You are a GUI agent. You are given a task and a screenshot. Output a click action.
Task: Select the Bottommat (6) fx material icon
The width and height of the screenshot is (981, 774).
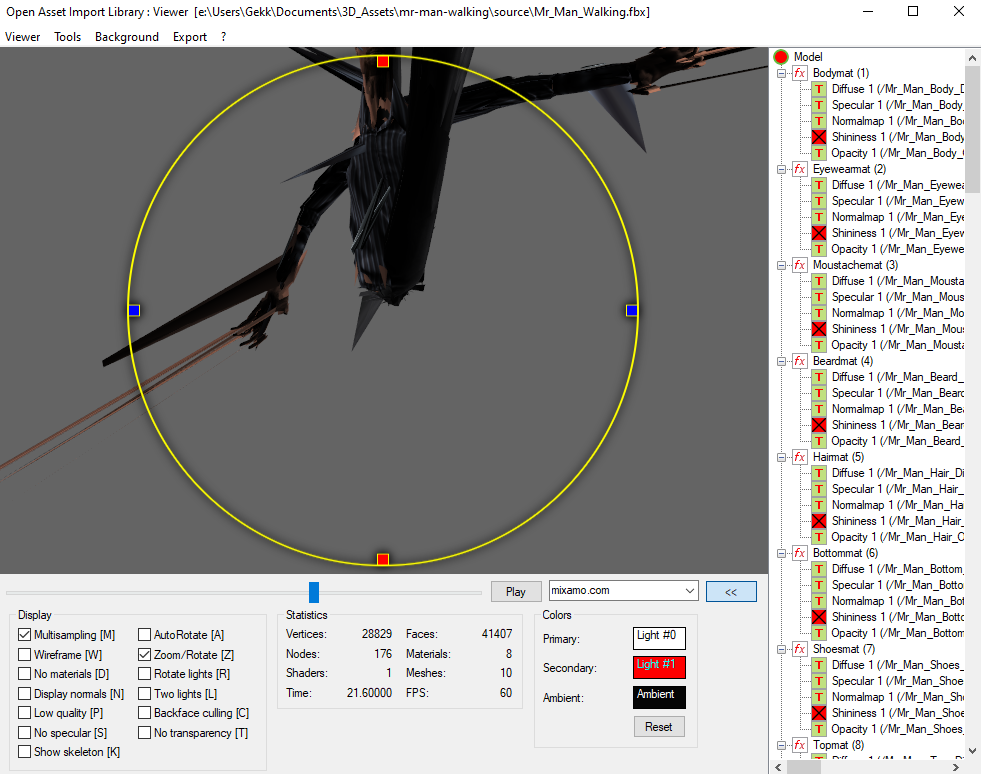click(x=800, y=553)
